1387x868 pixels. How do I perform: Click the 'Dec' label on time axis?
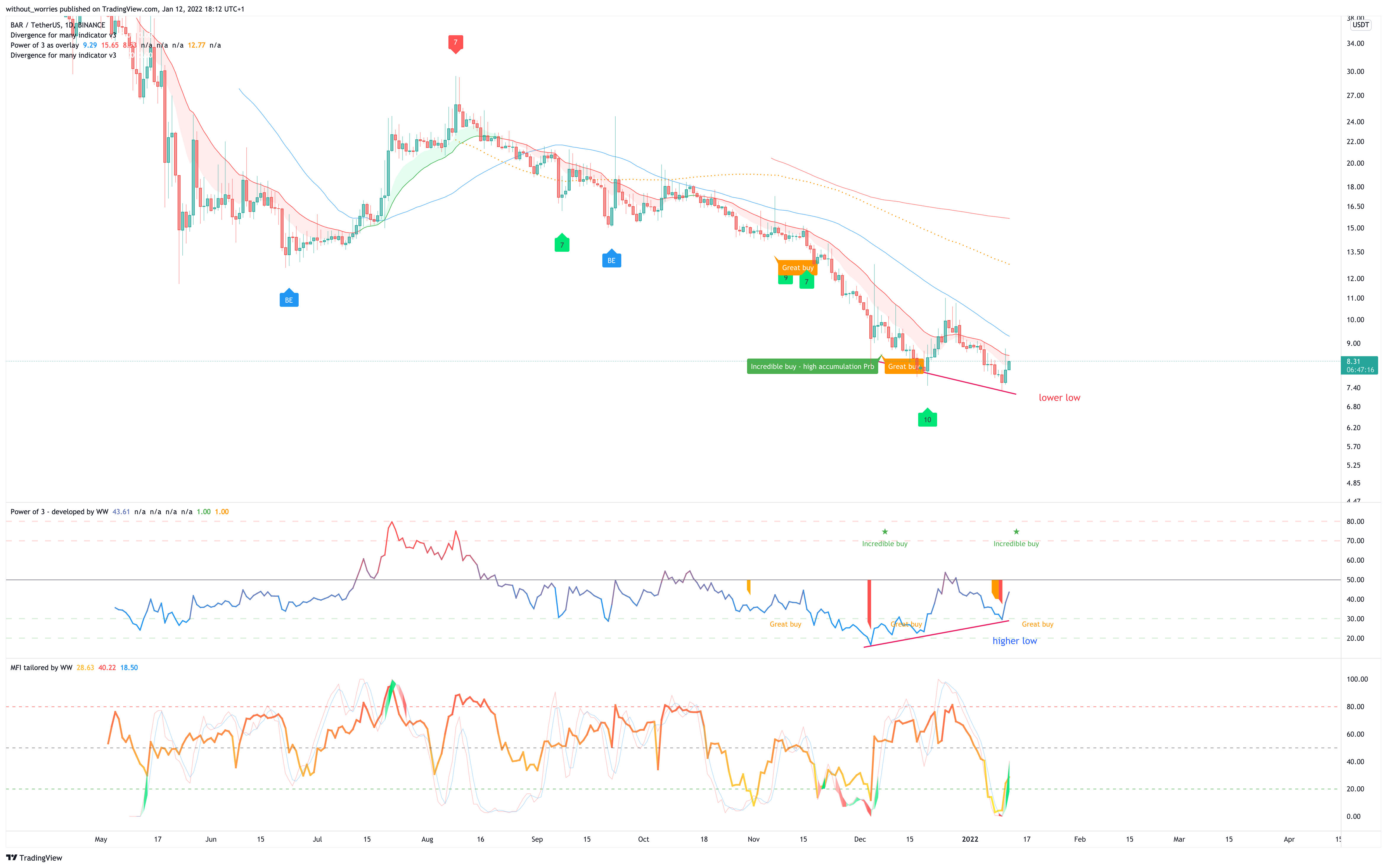pos(860,839)
